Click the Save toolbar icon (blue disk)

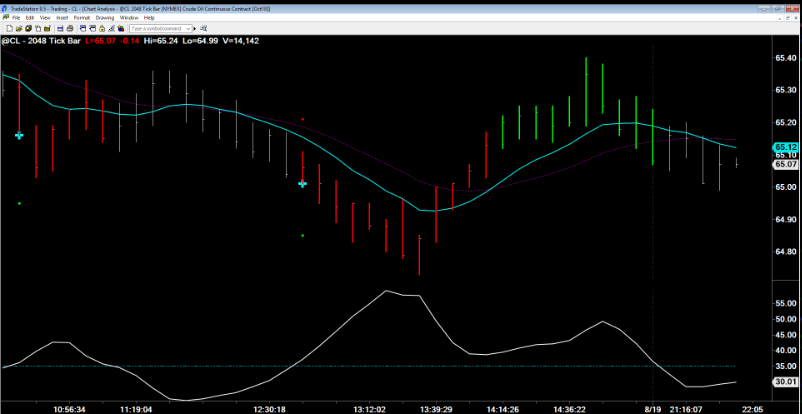(60, 29)
